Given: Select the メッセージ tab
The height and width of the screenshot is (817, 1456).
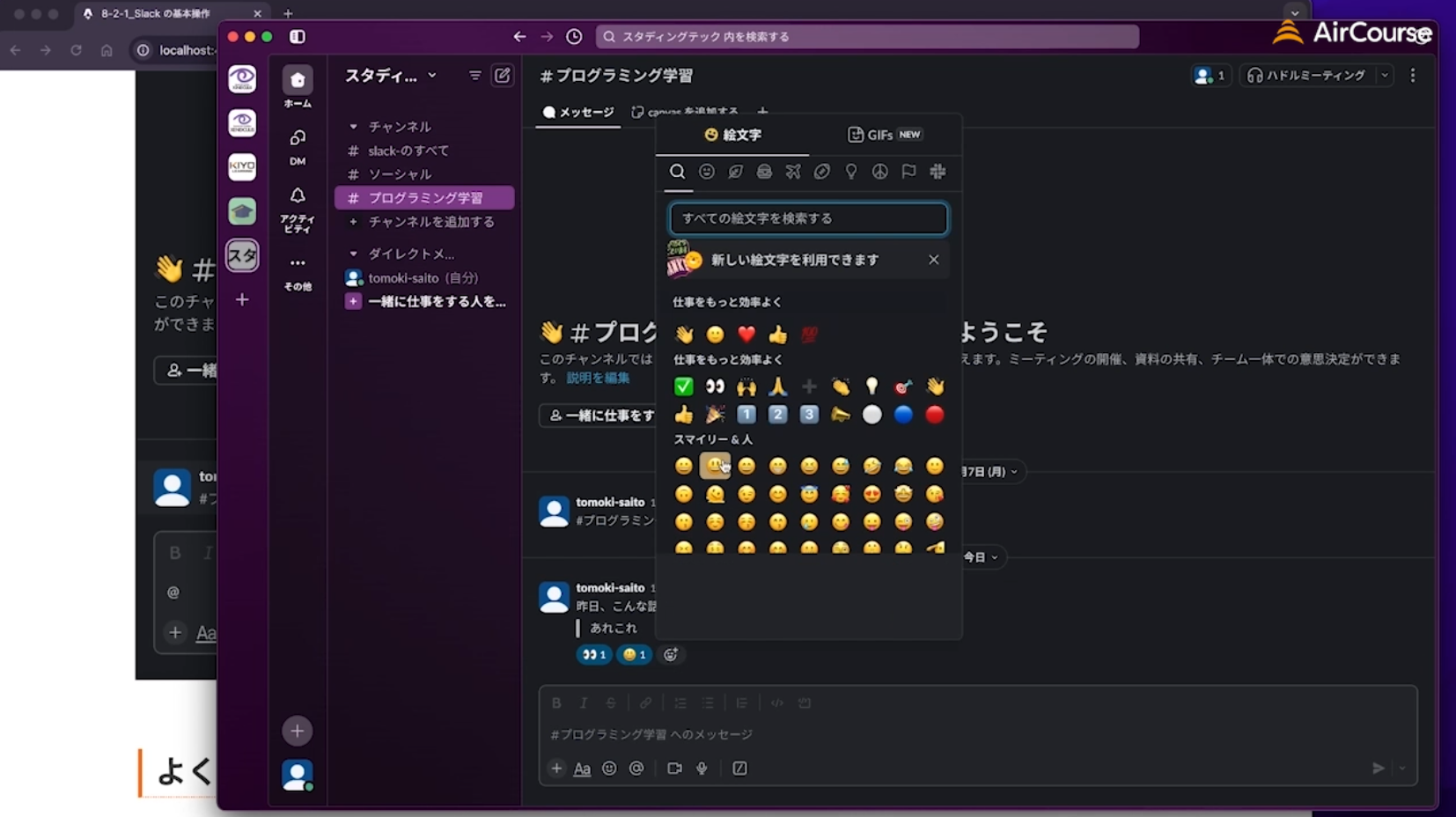Looking at the screenshot, I should pyautogui.click(x=578, y=112).
